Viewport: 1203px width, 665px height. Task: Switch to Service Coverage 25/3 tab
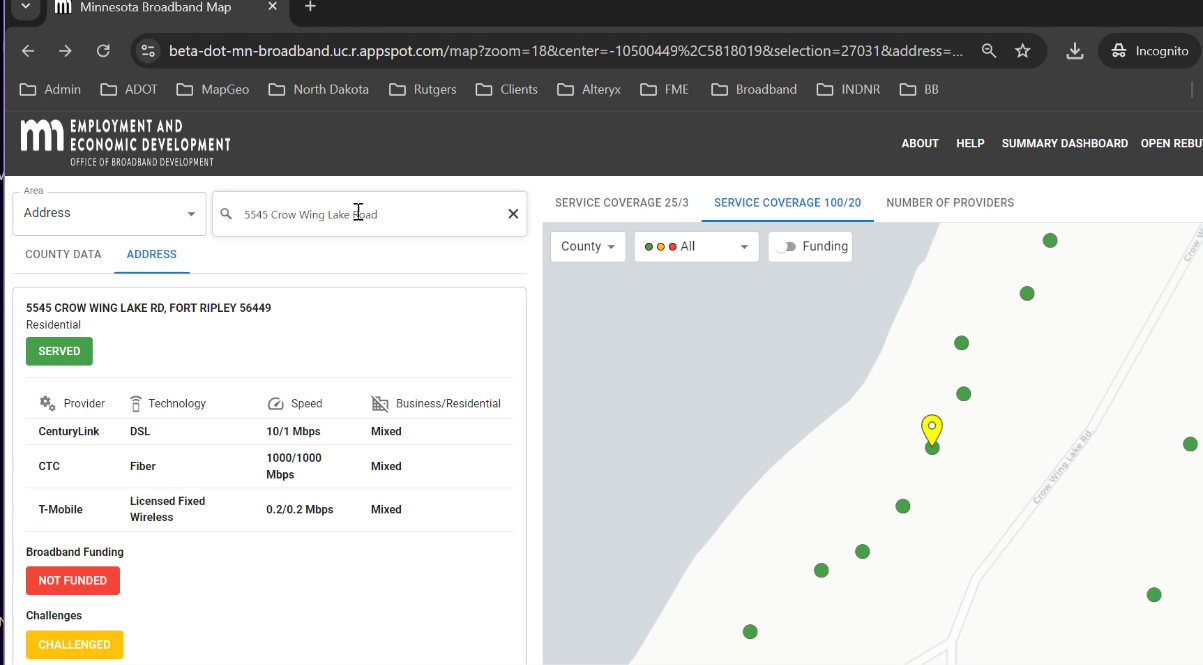621,203
